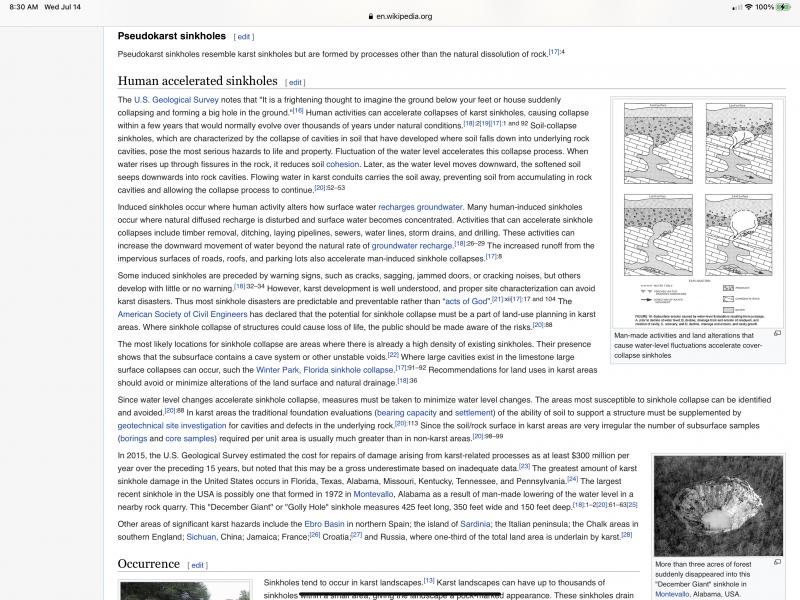Tap the Occurrence heading text
Viewport: 800px width, 600px height.
click(x=148, y=564)
